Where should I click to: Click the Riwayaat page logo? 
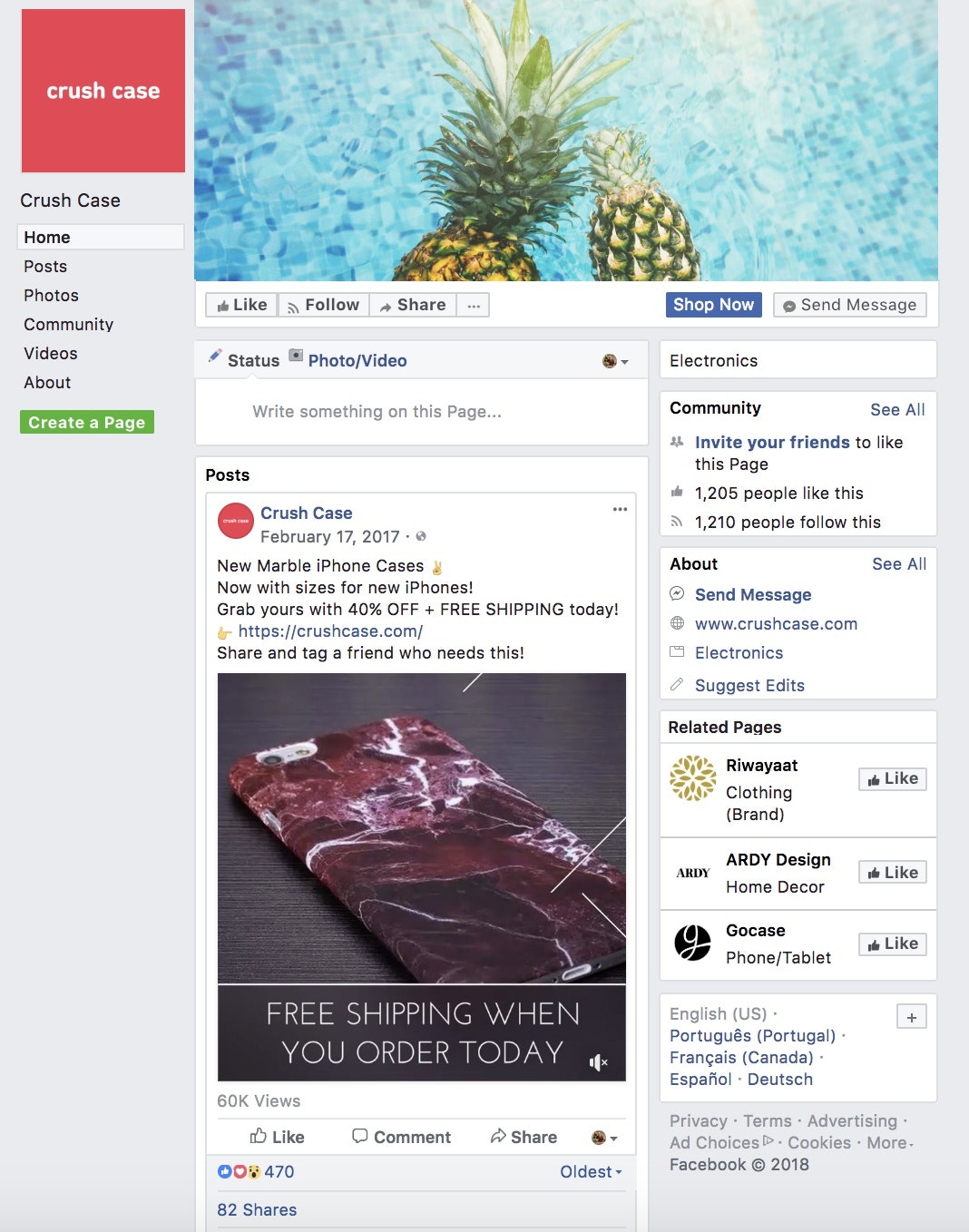(693, 778)
